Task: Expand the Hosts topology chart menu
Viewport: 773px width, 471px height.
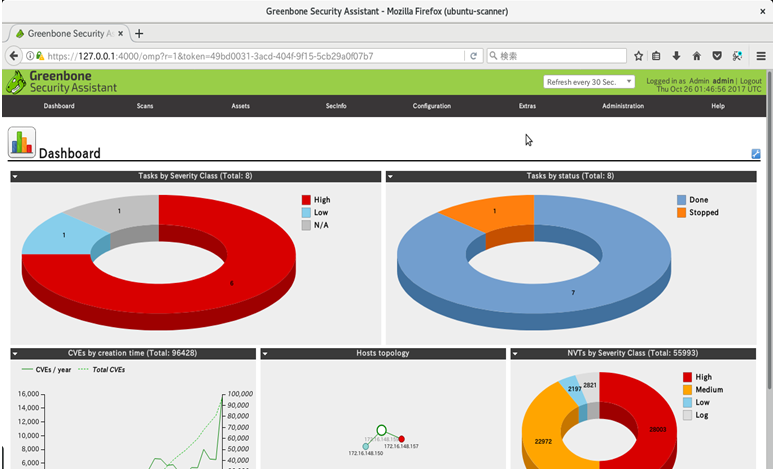Action: coord(265,354)
